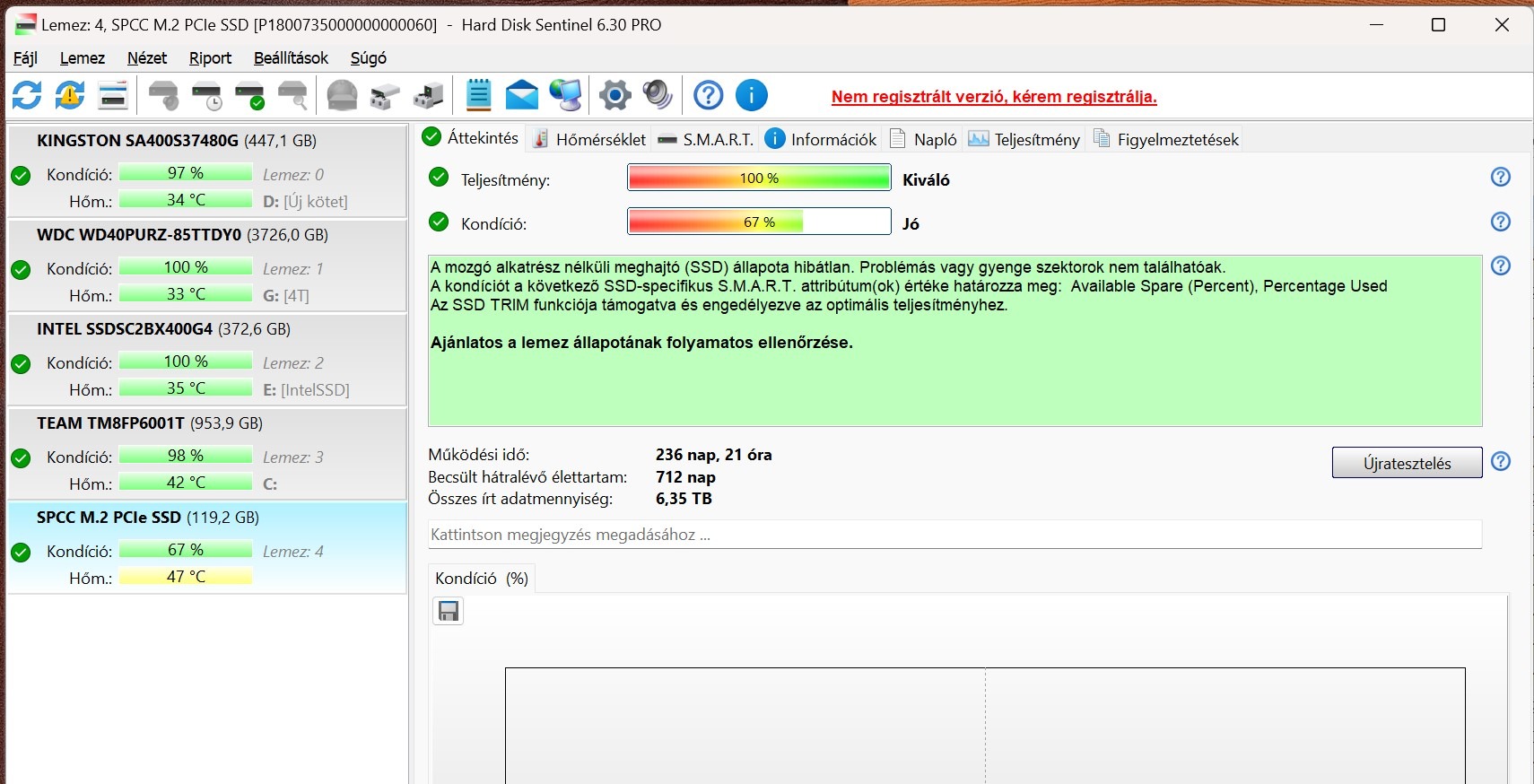The image size is (1534, 784).
Task: Switch to the Figyelmeztetések tab
Action: 1166,139
